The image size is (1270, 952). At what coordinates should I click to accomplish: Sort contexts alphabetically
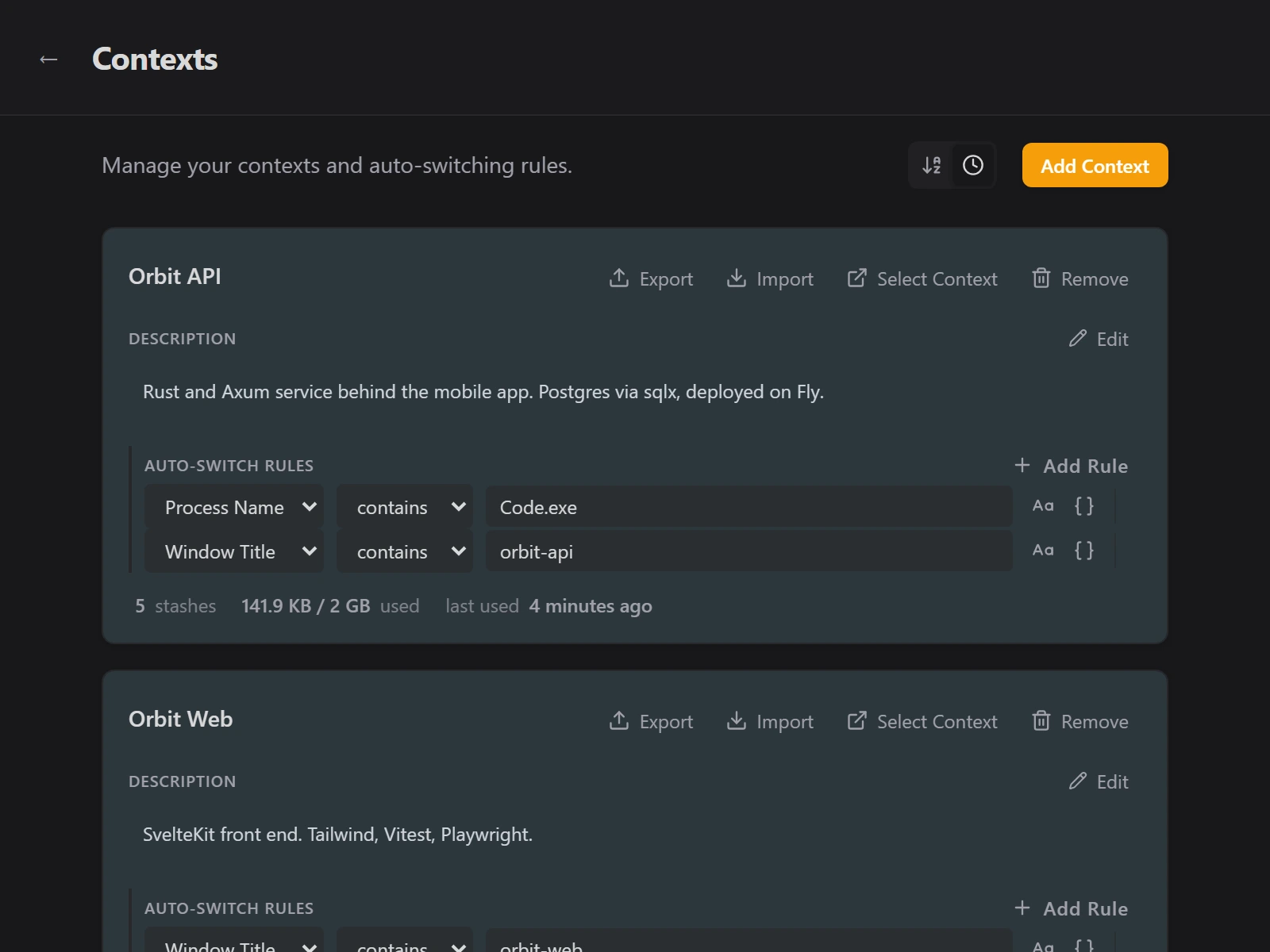click(x=932, y=165)
